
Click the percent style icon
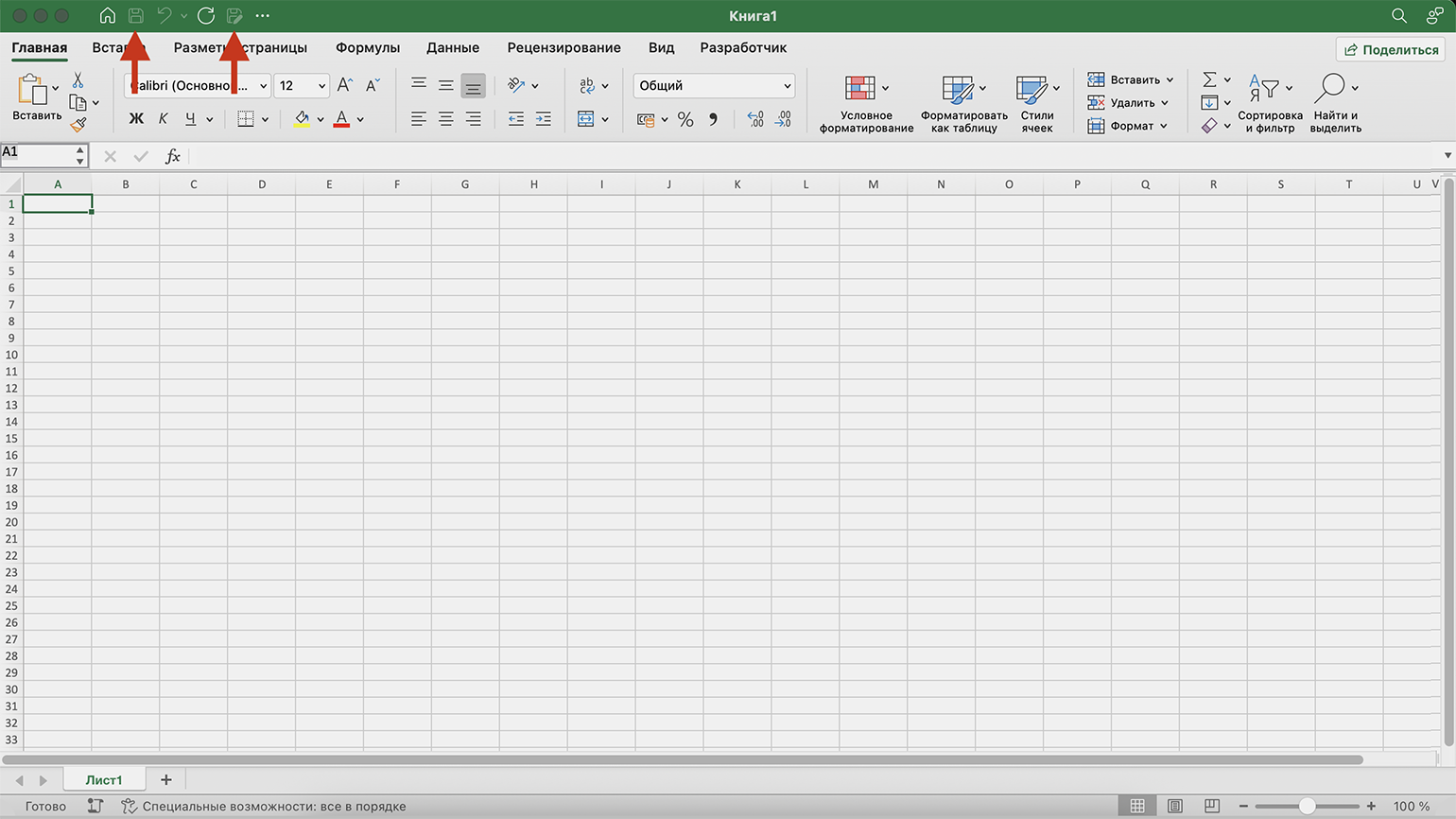(685, 119)
